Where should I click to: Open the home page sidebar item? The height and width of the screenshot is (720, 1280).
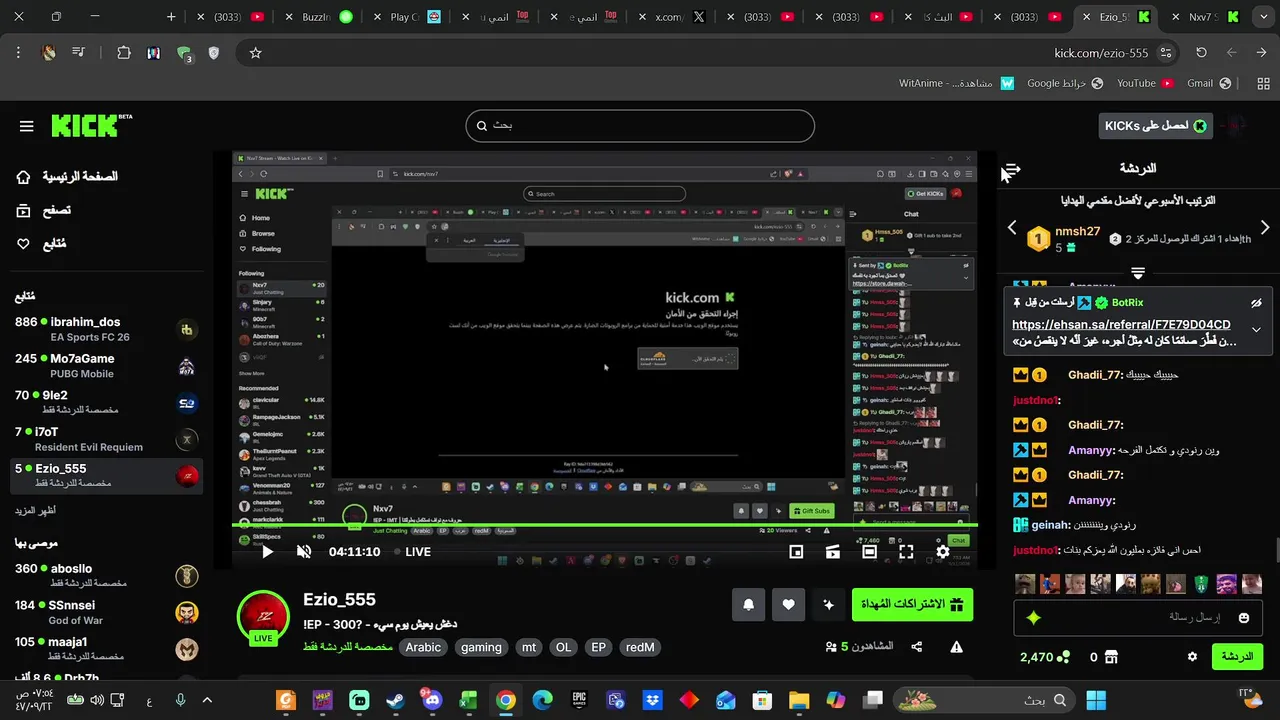66,177
